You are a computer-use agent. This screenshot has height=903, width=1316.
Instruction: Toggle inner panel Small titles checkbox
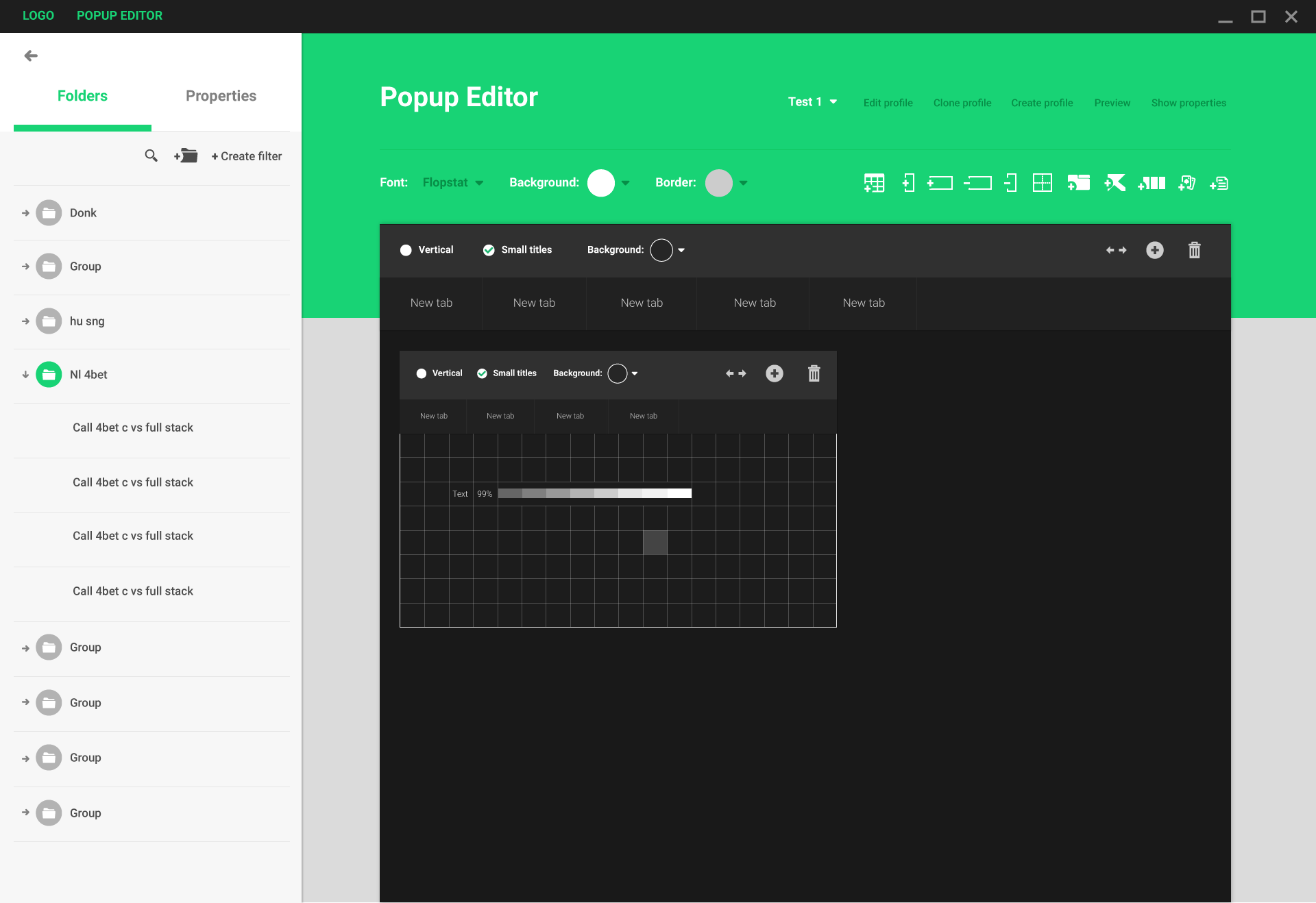(x=482, y=373)
